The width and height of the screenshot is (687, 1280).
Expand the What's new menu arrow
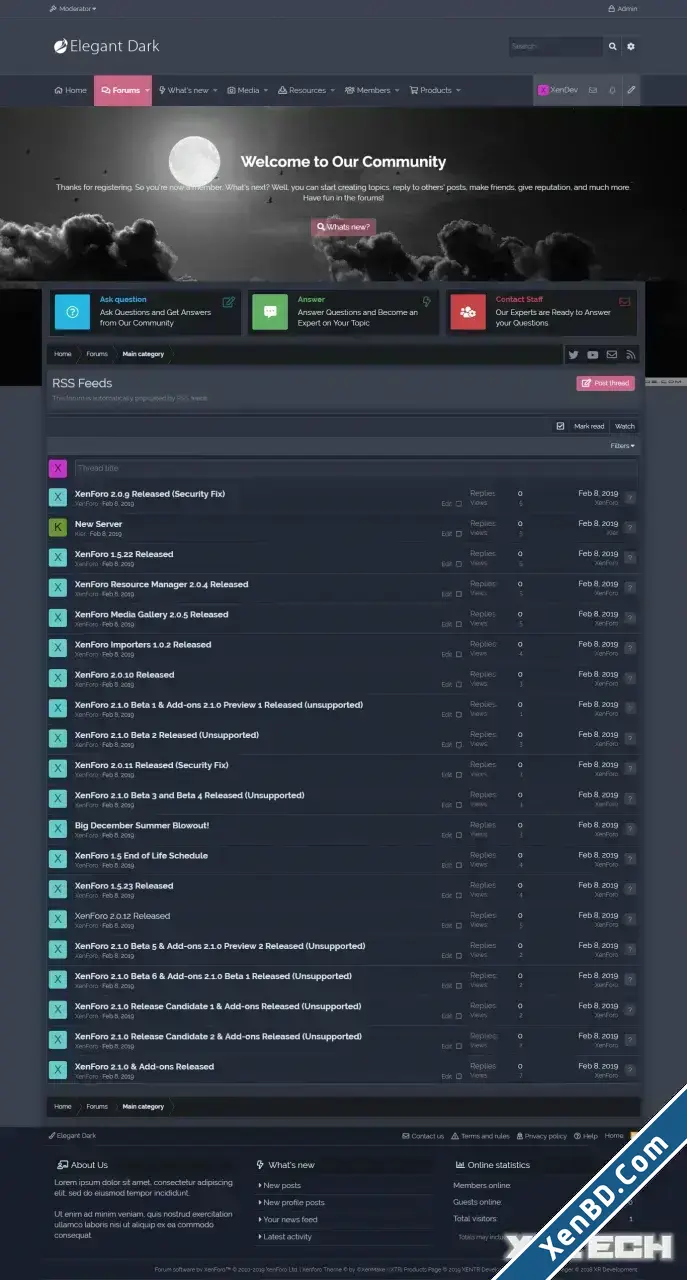point(216,90)
